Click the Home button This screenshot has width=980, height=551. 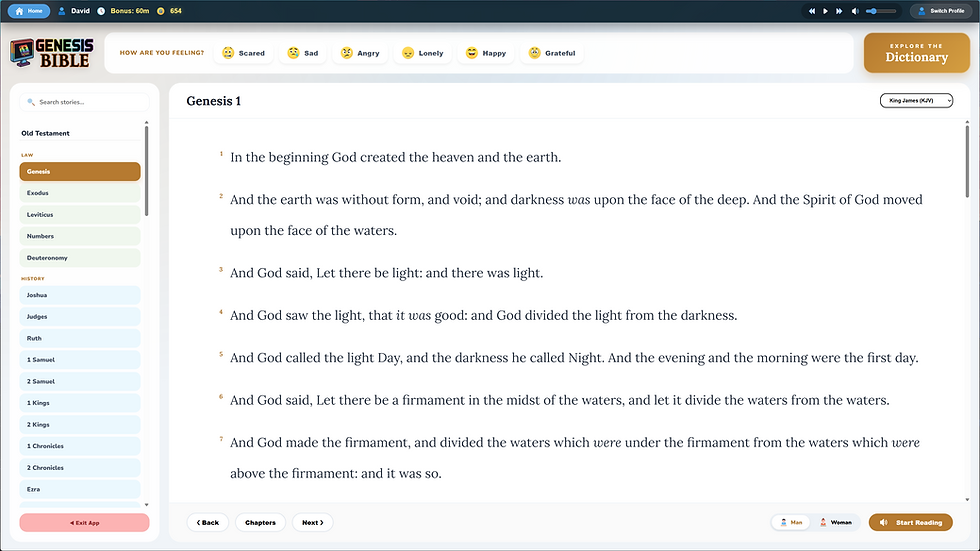coord(29,11)
